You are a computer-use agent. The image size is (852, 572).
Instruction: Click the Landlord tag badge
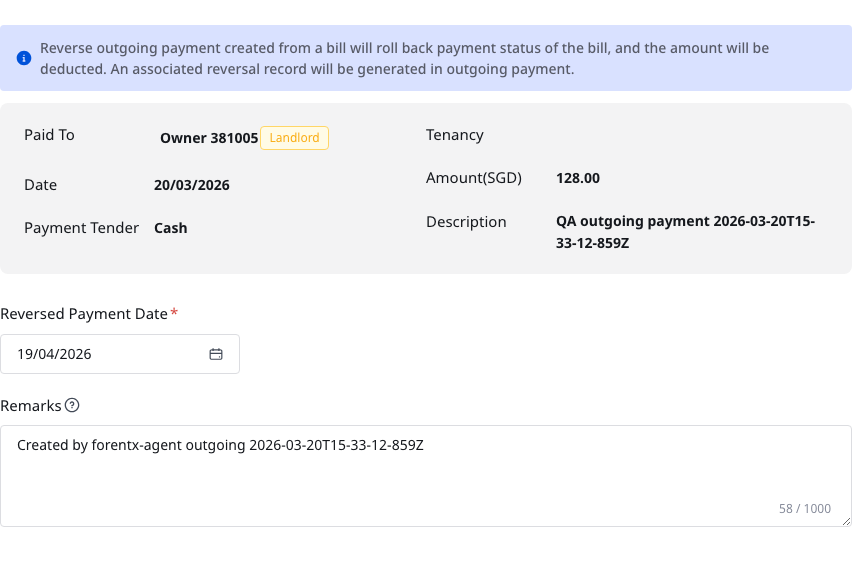[x=295, y=138]
